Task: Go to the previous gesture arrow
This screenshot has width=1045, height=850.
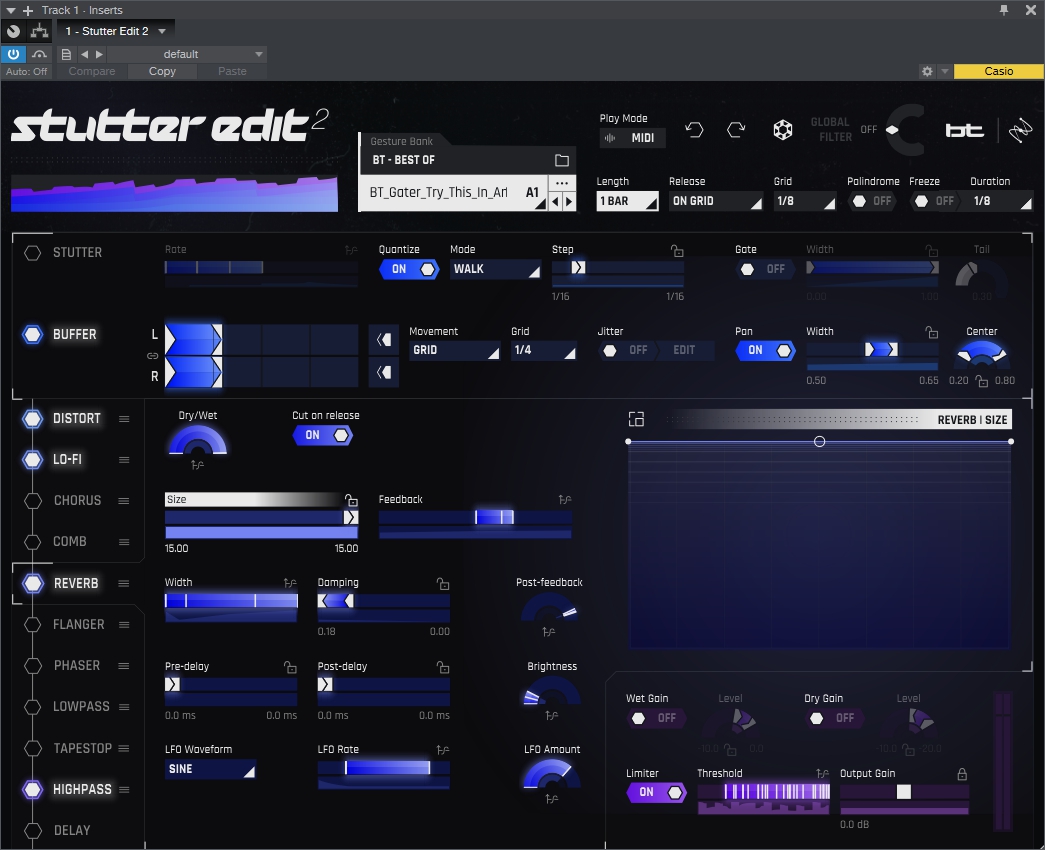Action: pos(555,201)
